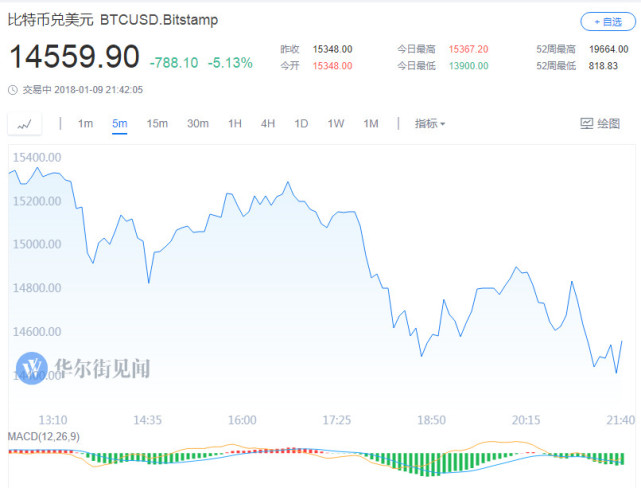Click the 今开 value 15348.00
641x488 pixels.
click(332, 66)
